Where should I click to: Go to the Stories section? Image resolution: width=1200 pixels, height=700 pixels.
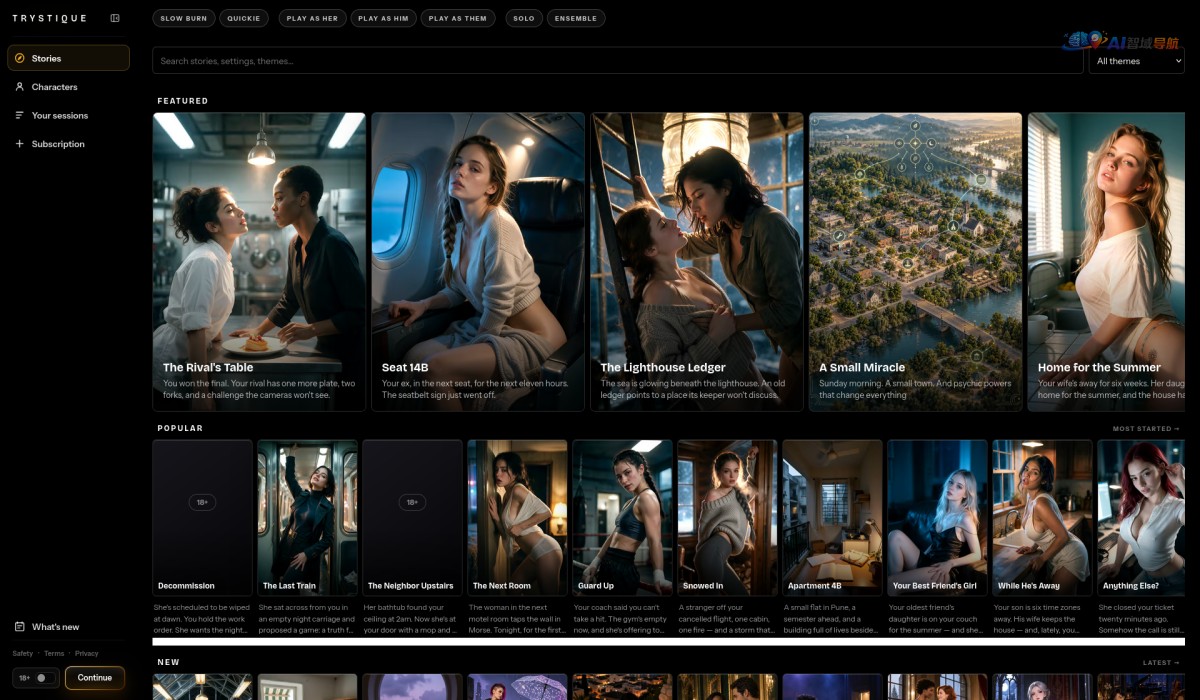coord(68,58)
